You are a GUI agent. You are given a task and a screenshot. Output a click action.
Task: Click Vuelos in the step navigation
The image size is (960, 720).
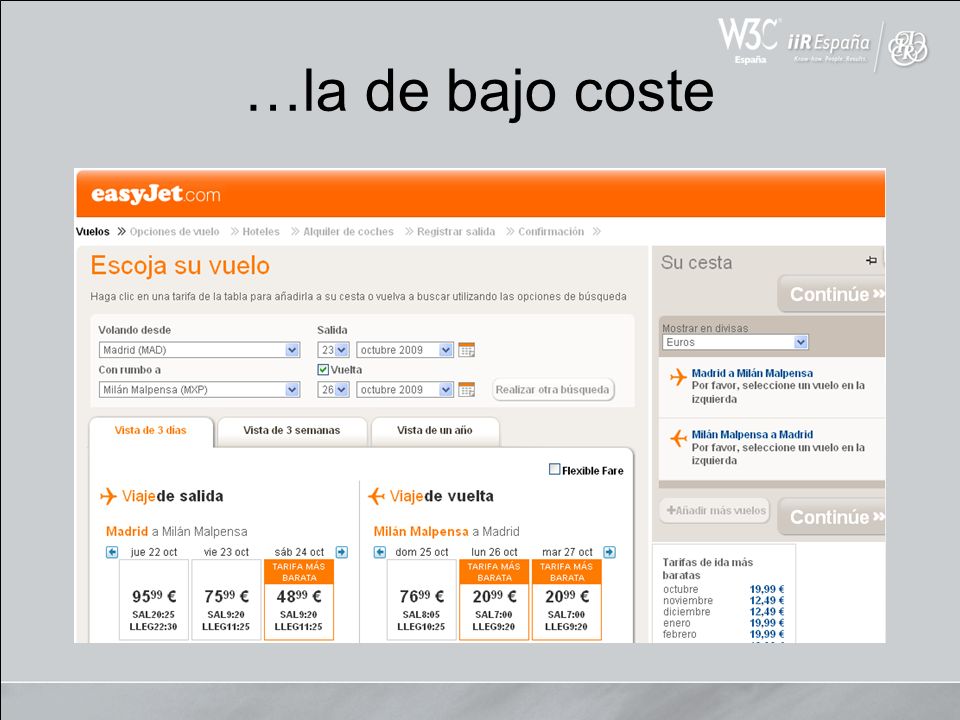click(92, 232)
